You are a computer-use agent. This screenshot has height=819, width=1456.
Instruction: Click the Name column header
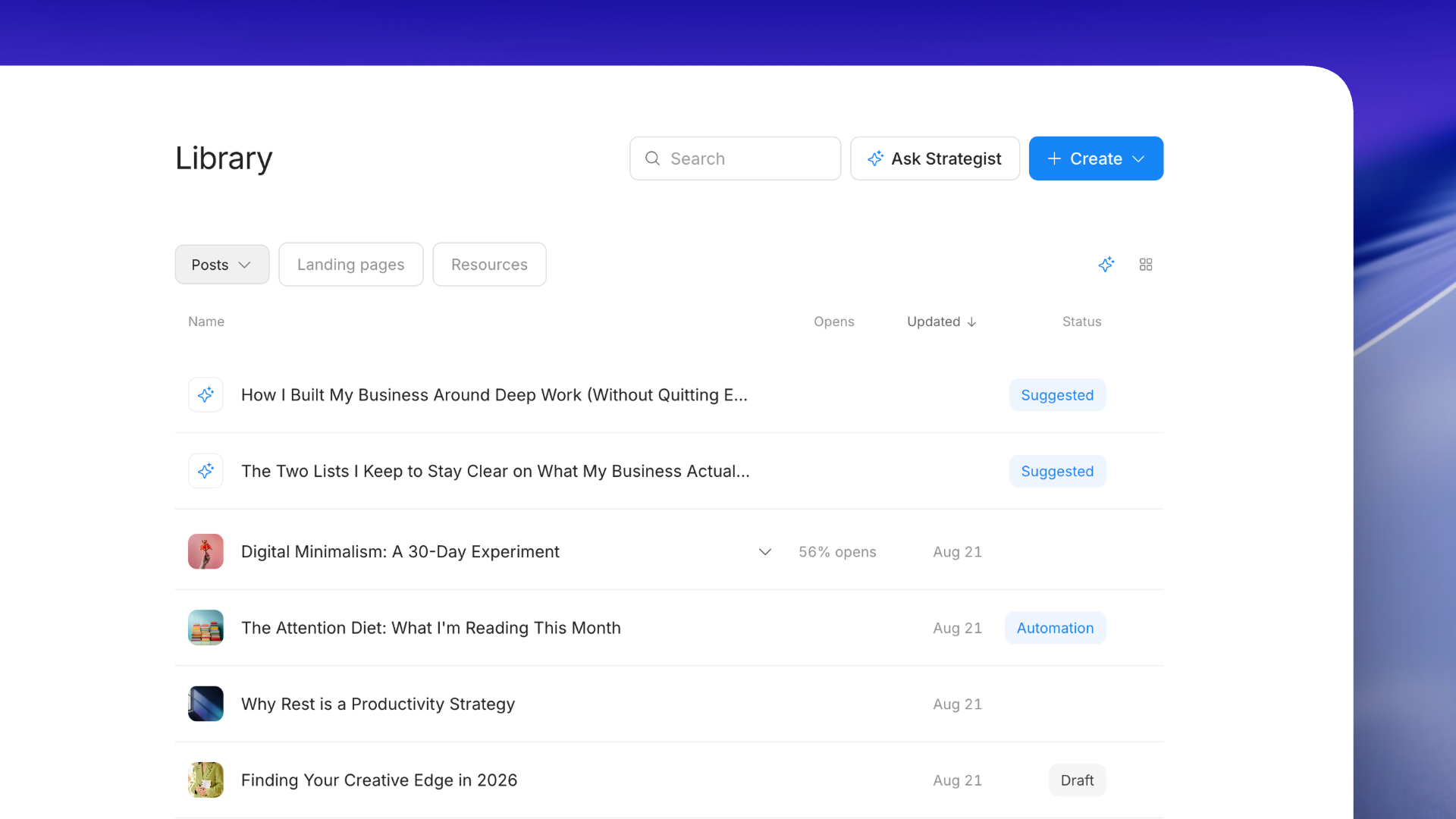(x=206, y=322)
